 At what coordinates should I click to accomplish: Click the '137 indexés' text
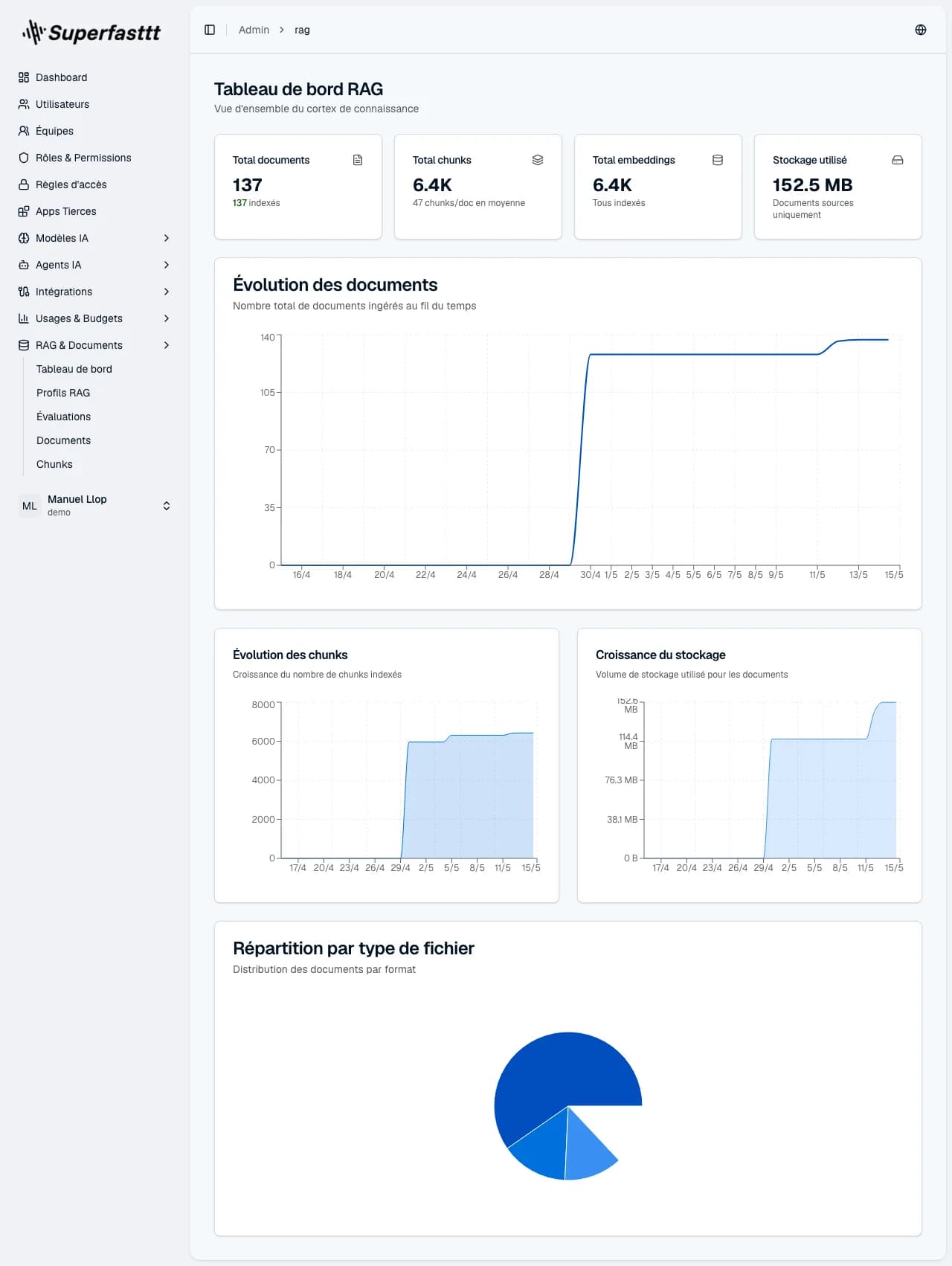pos(257,203)
